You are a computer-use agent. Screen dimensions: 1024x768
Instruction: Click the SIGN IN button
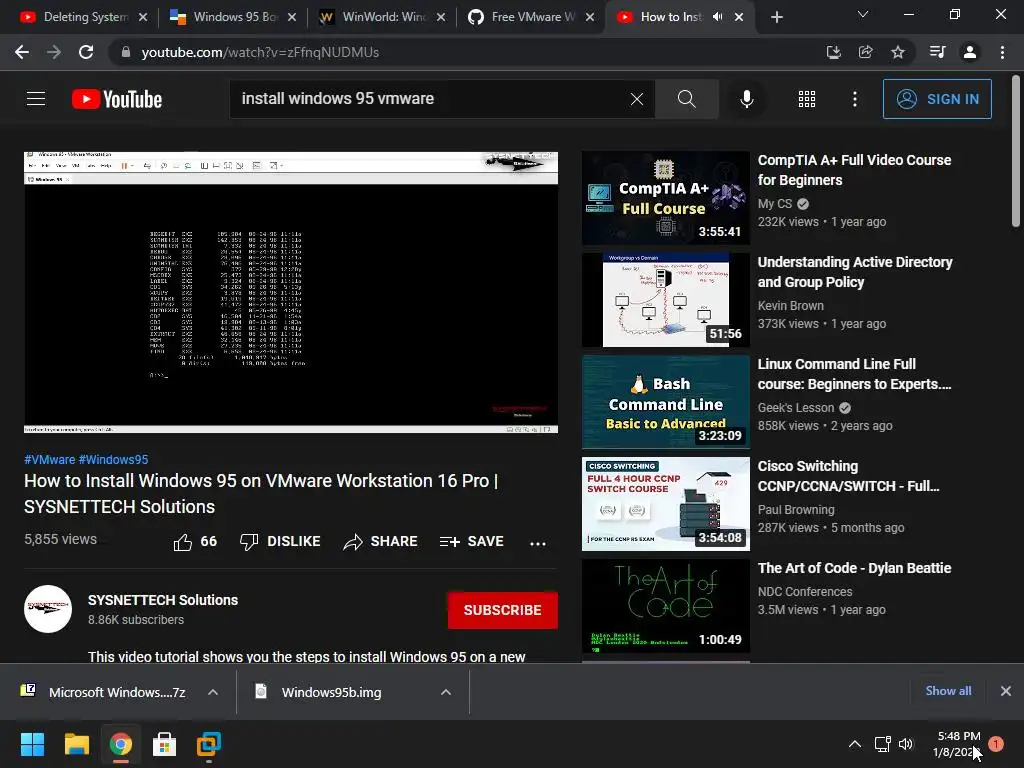click(x=937, y=99)
